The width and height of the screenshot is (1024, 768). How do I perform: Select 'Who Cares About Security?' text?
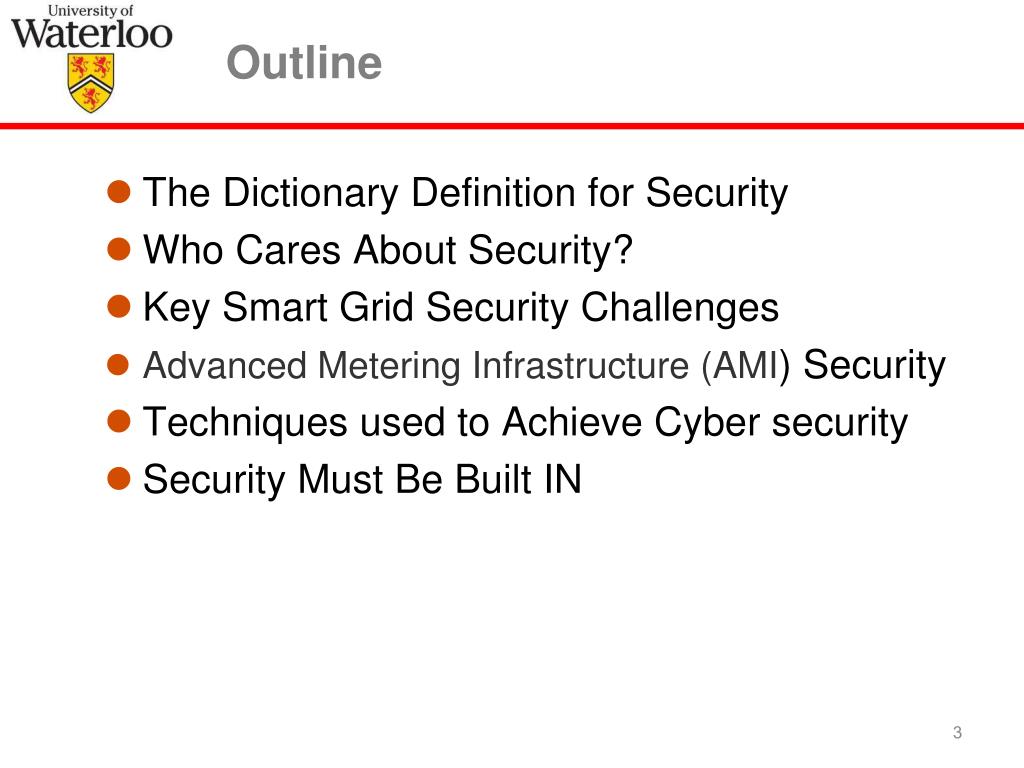click(388, 250)
